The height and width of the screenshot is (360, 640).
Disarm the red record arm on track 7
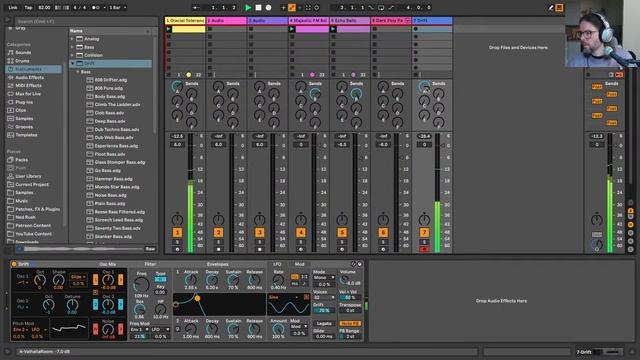pyautogui.click(x=424, y=249)
